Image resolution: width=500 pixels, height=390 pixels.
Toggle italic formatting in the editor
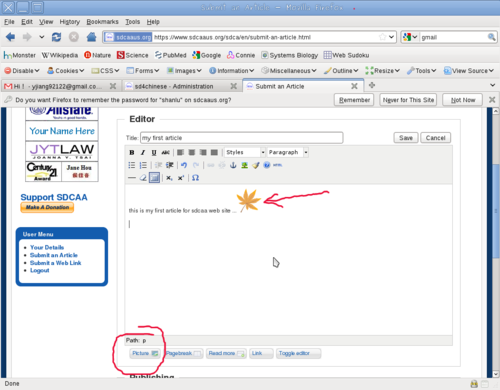(143, 153)
